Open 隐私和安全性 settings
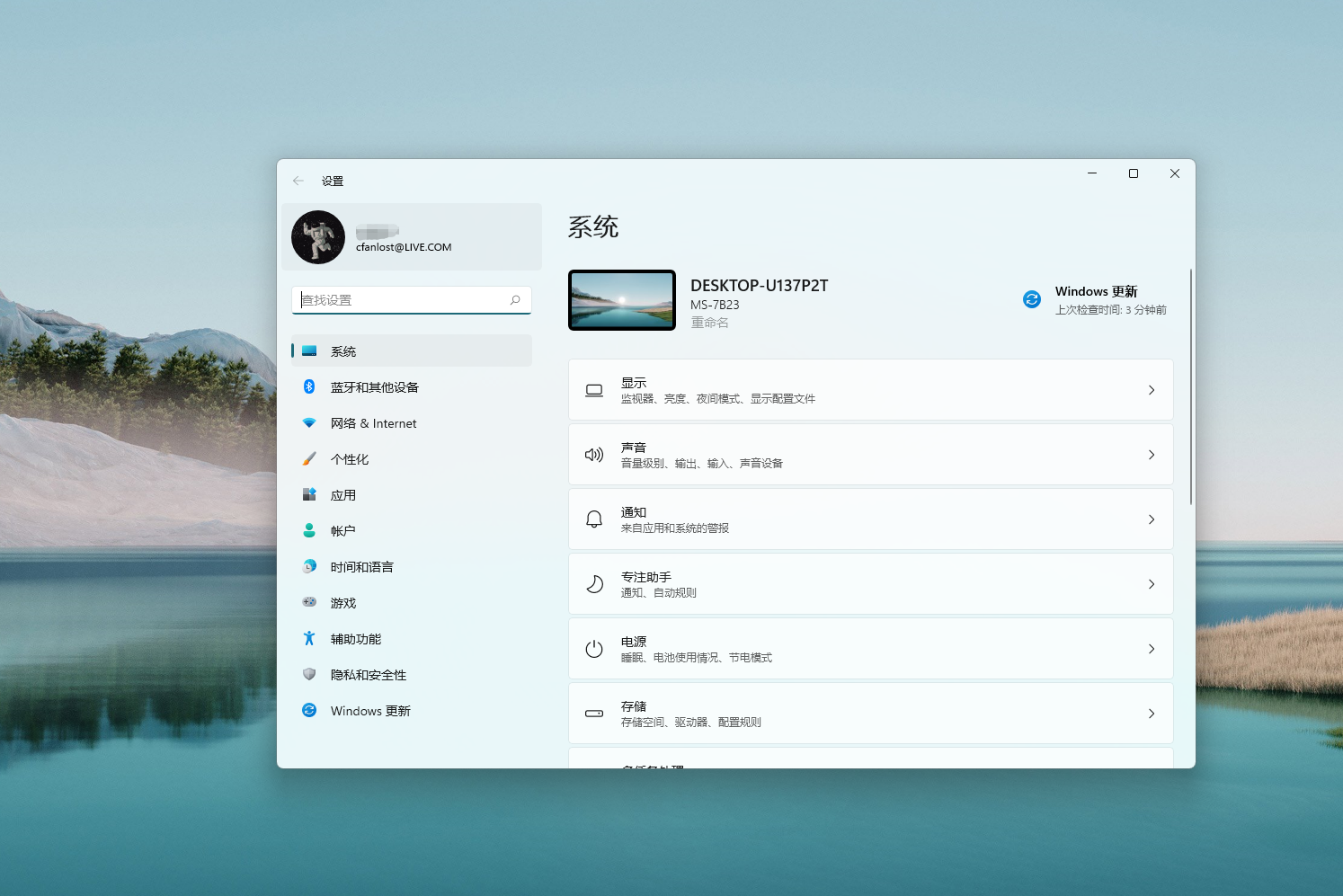Image resolution: width=1343 pixels, height=896 pixels. pos(412,675)
